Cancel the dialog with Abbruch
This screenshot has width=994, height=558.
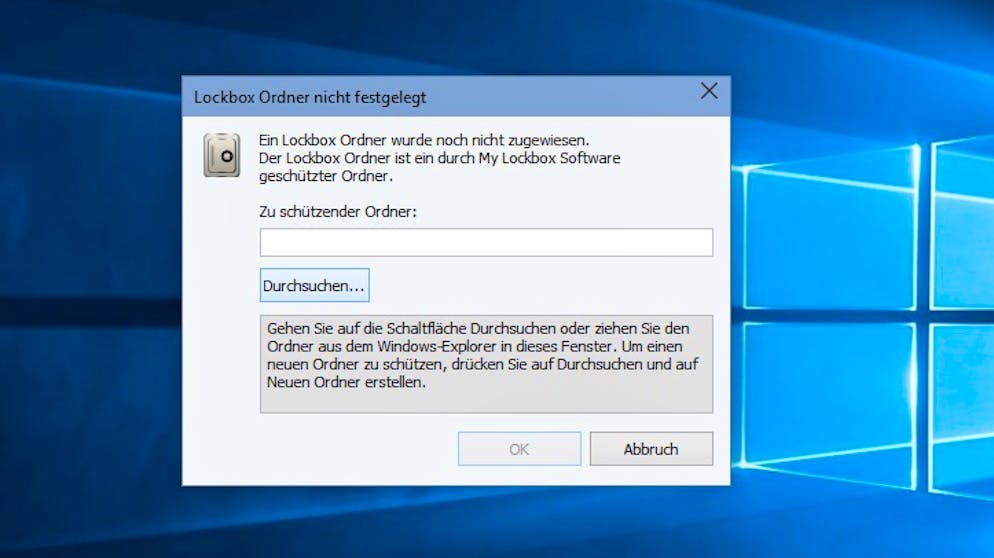651,449
